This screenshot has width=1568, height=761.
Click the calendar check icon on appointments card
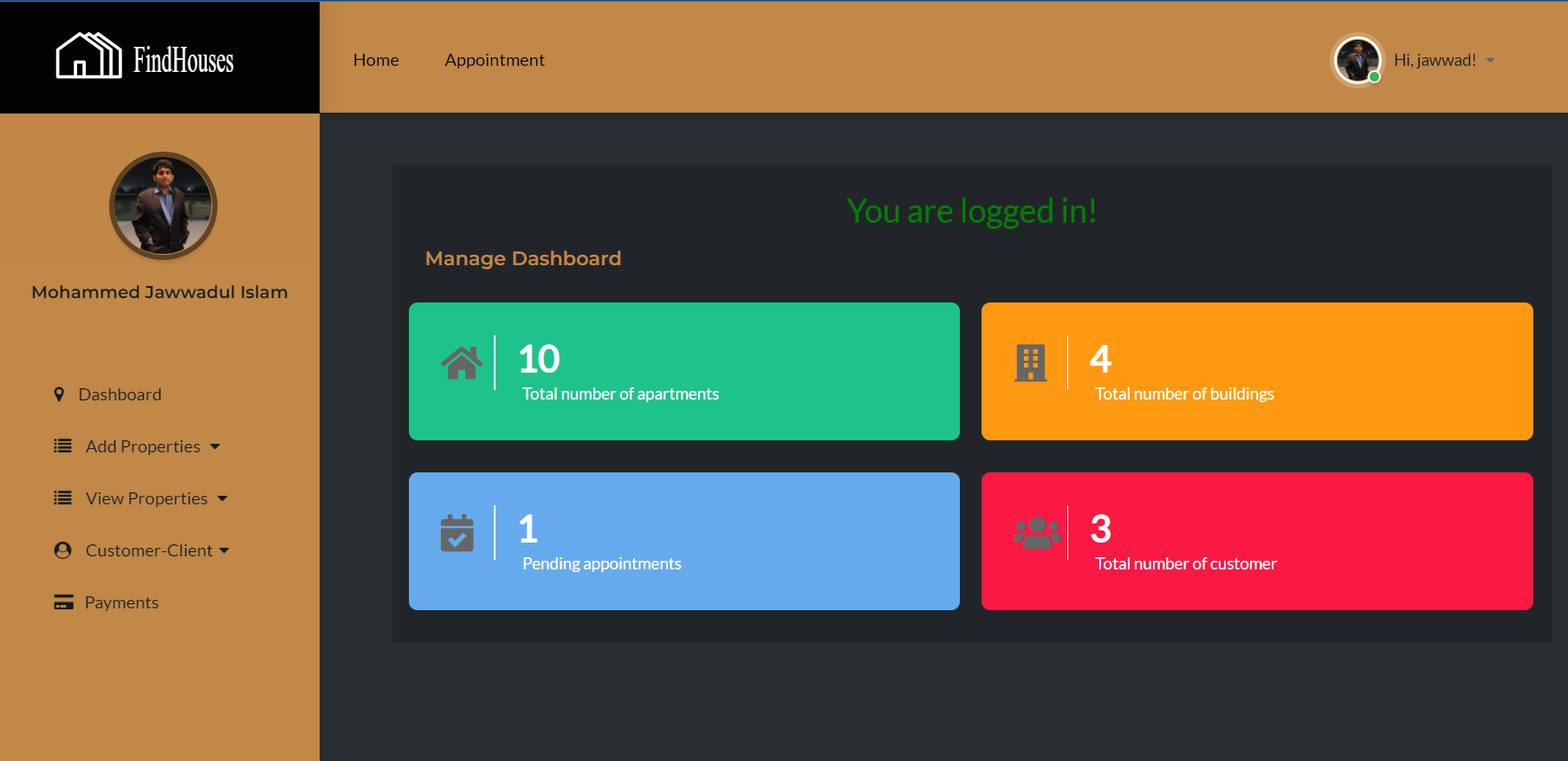(457, 533)
